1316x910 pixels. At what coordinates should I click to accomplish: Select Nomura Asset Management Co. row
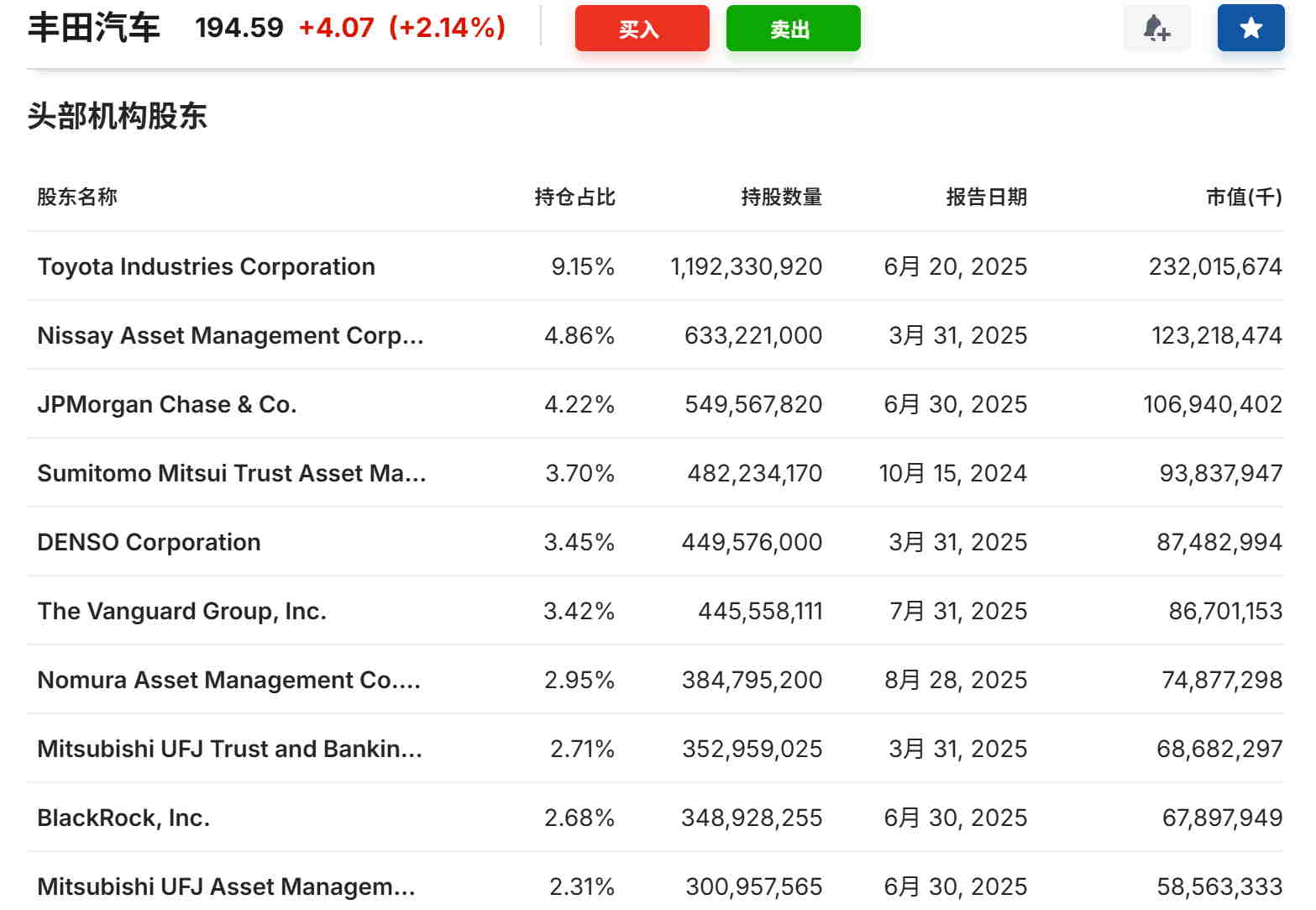(228, 681)
